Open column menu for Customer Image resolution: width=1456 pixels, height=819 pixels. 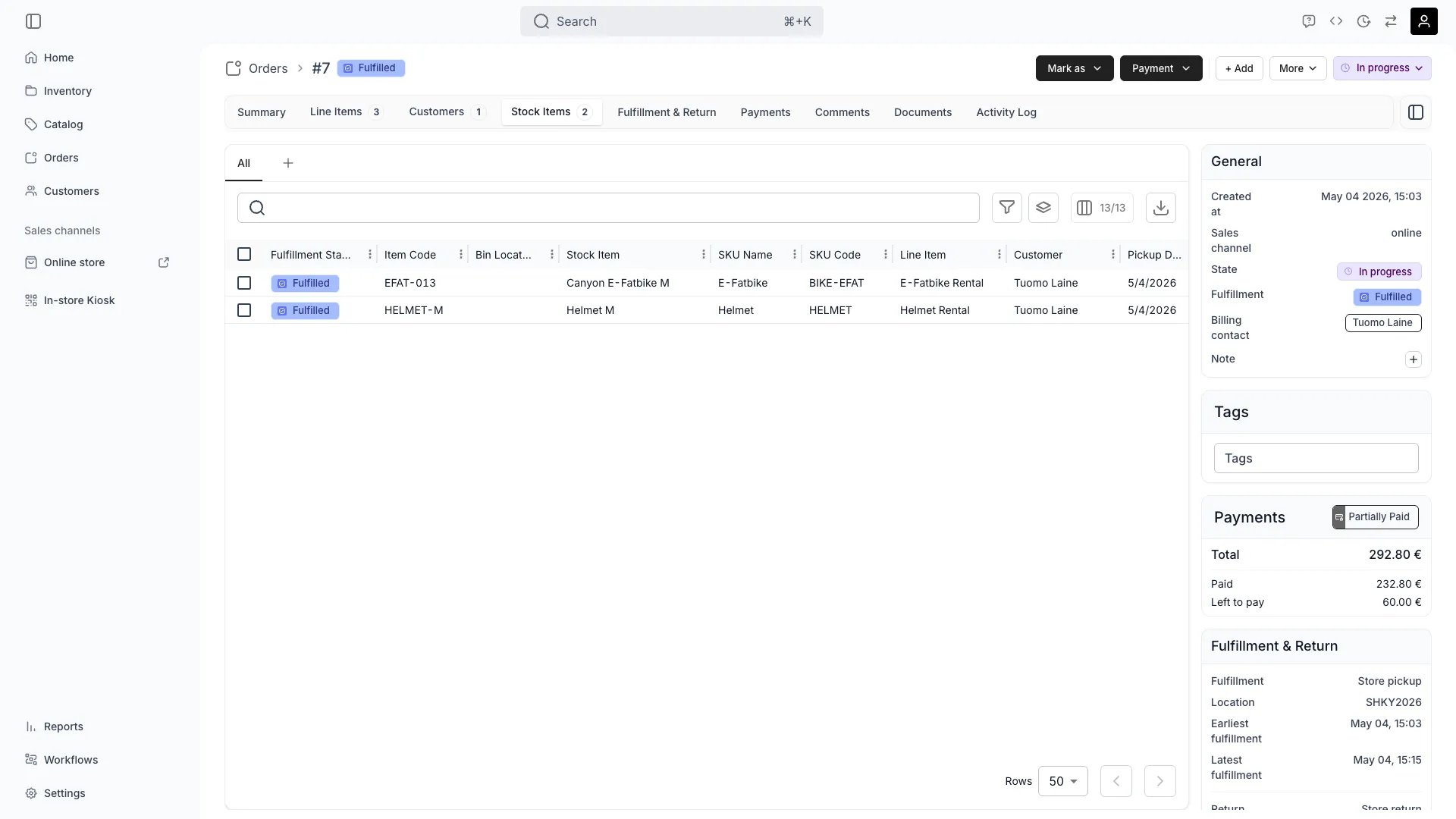click(x=1113, y=255)
